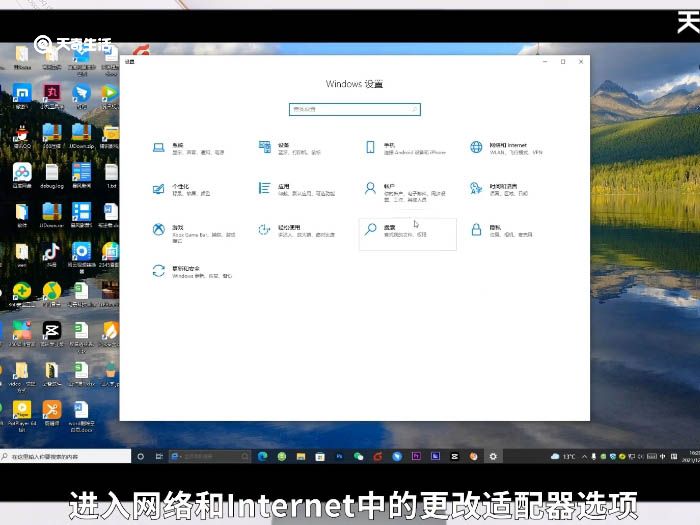Select the DingTalk blue wing desktop icon
Screen dimensions: 700x525
[81, 96]
